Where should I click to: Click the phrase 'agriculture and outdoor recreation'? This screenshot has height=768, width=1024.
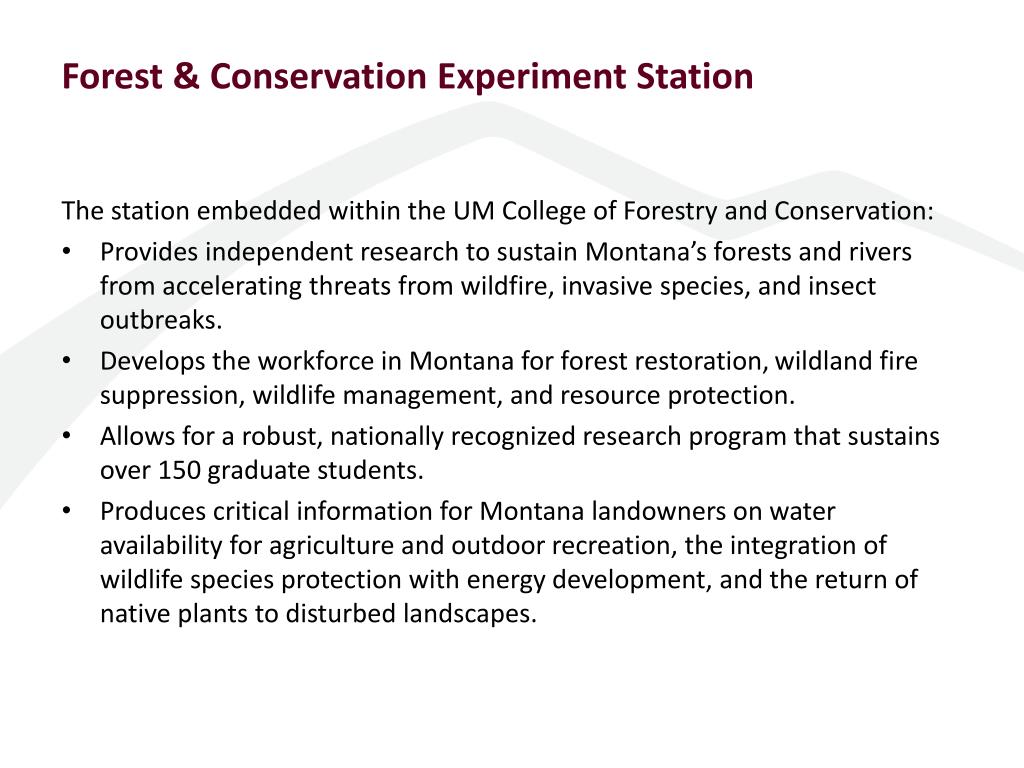[x=473, y=546]
